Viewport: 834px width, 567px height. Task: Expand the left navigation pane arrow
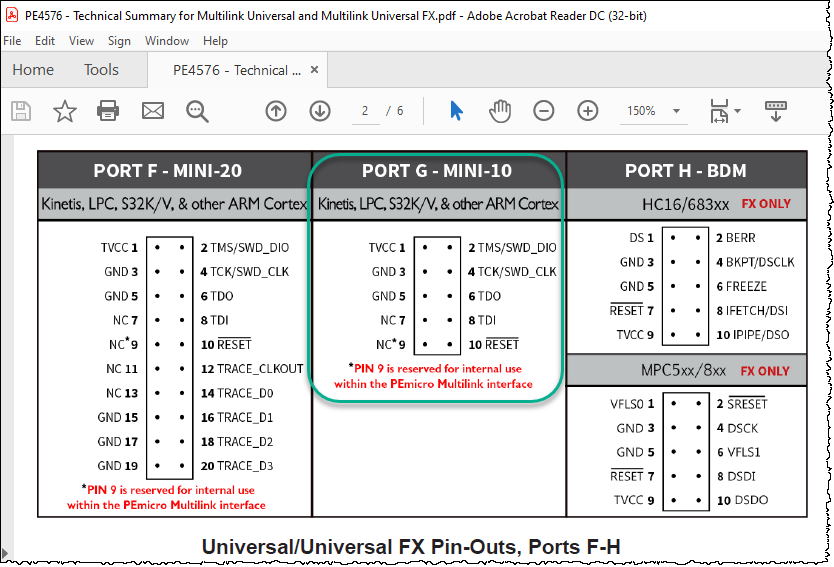pos(5,554)
